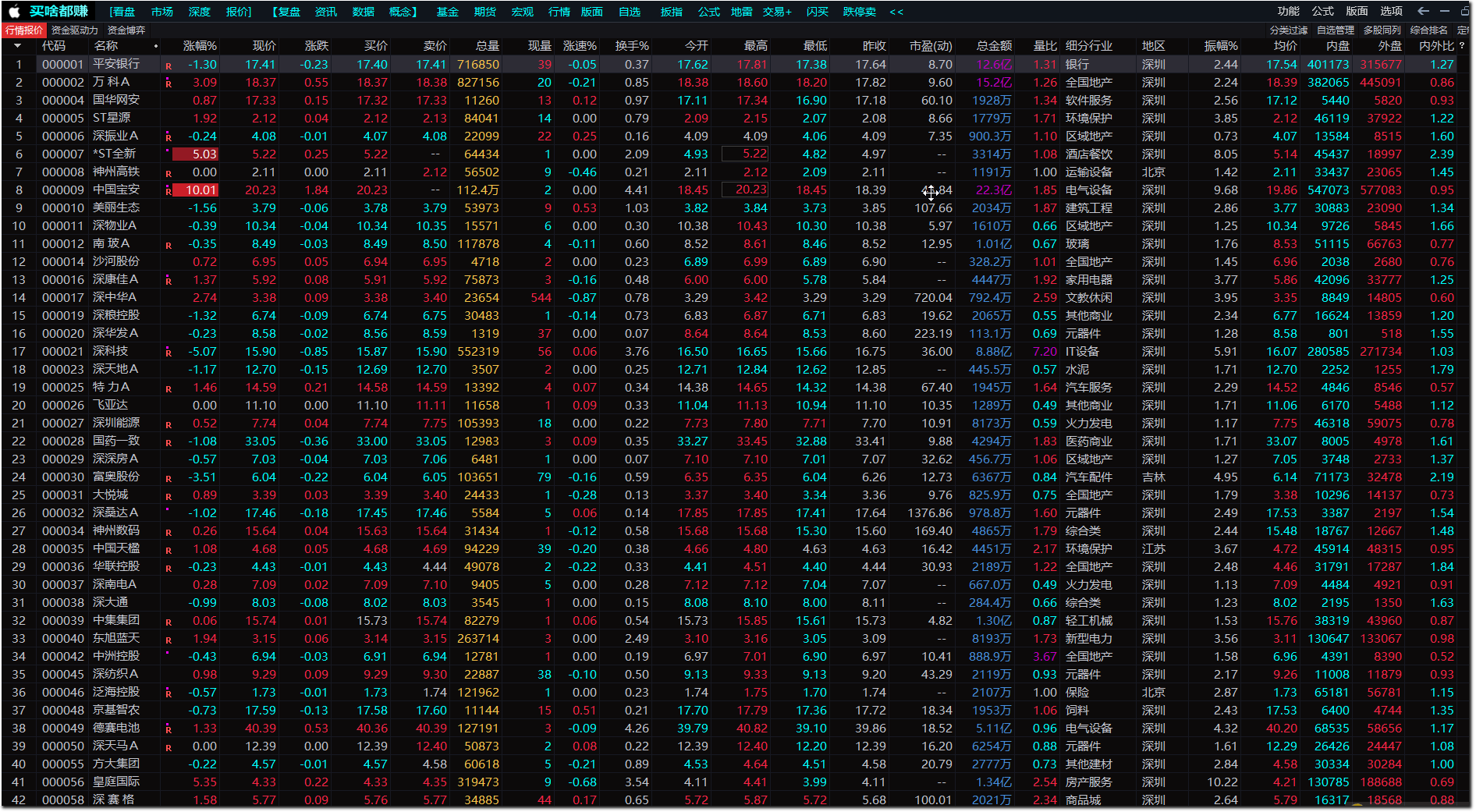This screenshot has width=1476, height=812.
Task: Collapse toolbar with the << icon
Action: point(896,12)
